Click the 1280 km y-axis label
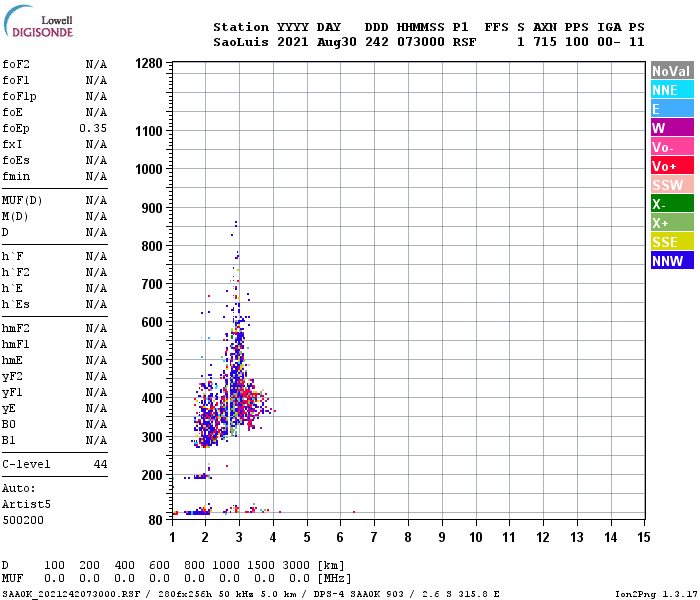The image size is (700, 600). [x=149, y=63]
